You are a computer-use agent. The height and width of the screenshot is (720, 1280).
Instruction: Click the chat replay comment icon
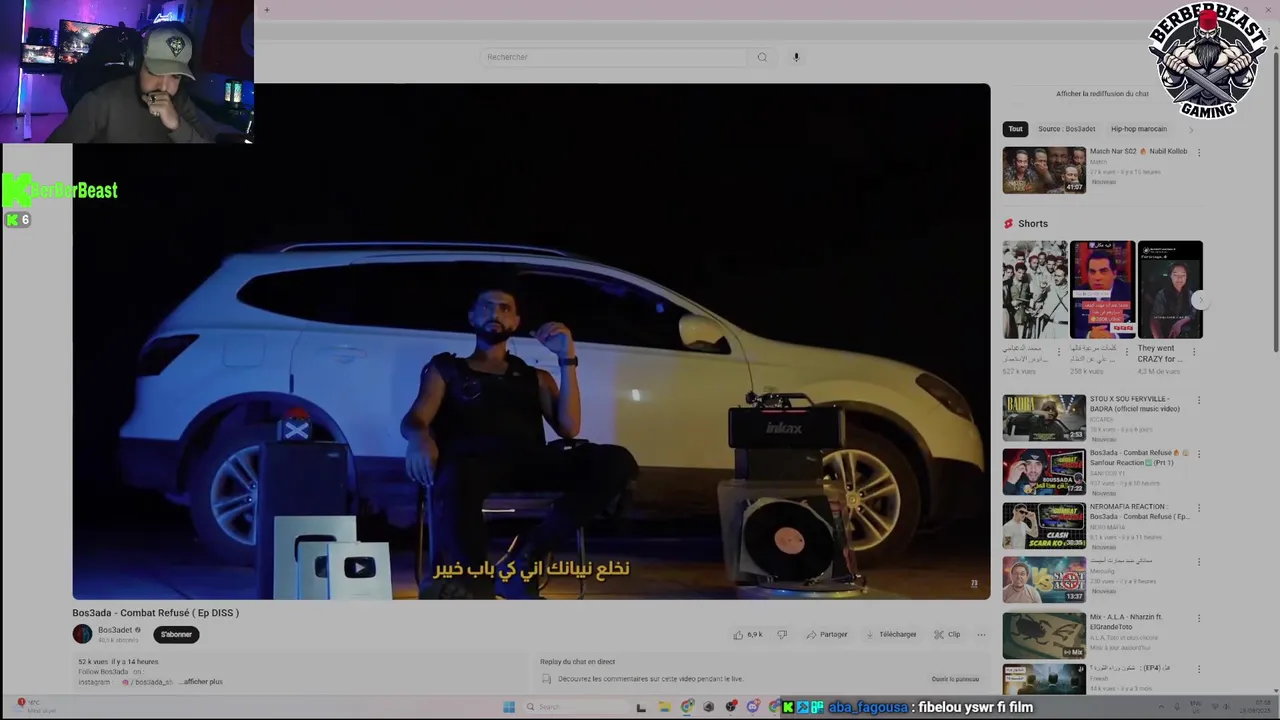point(546,679)
